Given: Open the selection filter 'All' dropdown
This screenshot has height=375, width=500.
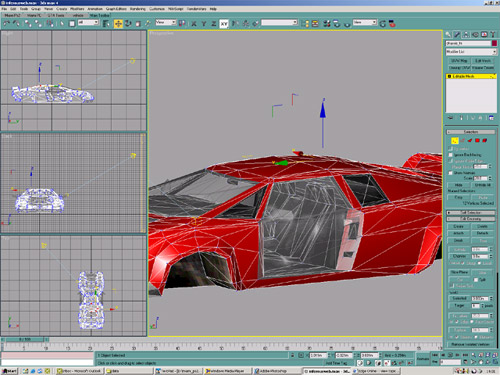Looking at the screenshot, I should 88,22.
